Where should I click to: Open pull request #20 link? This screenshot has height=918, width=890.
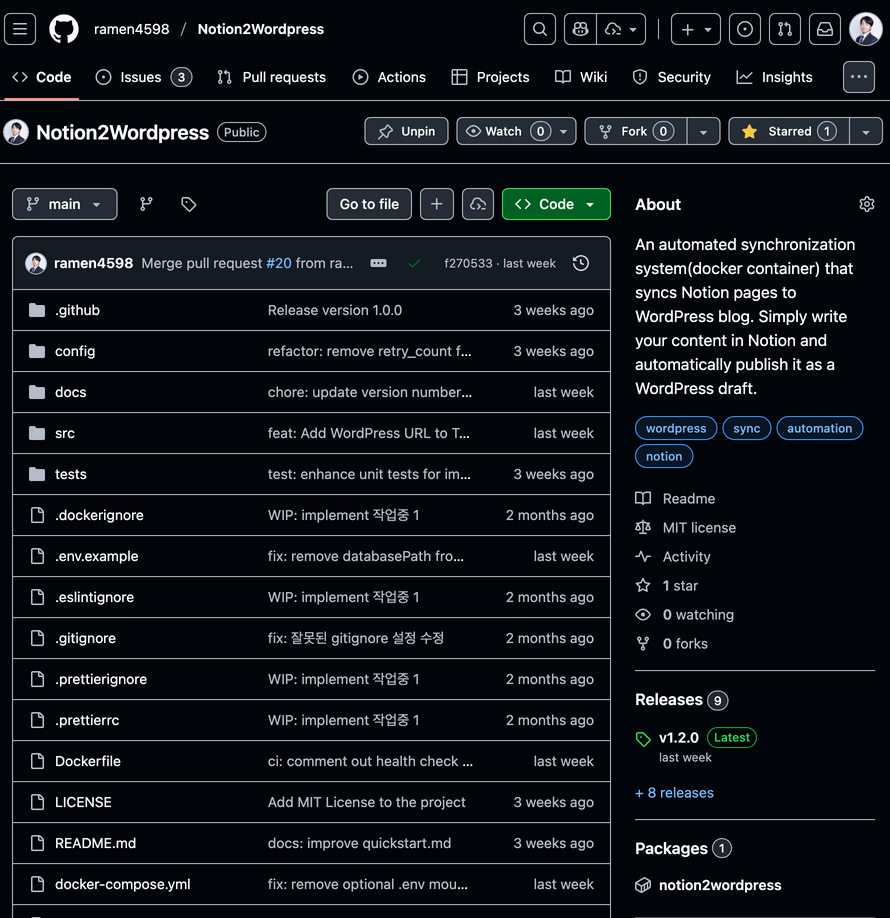(279, 263)
